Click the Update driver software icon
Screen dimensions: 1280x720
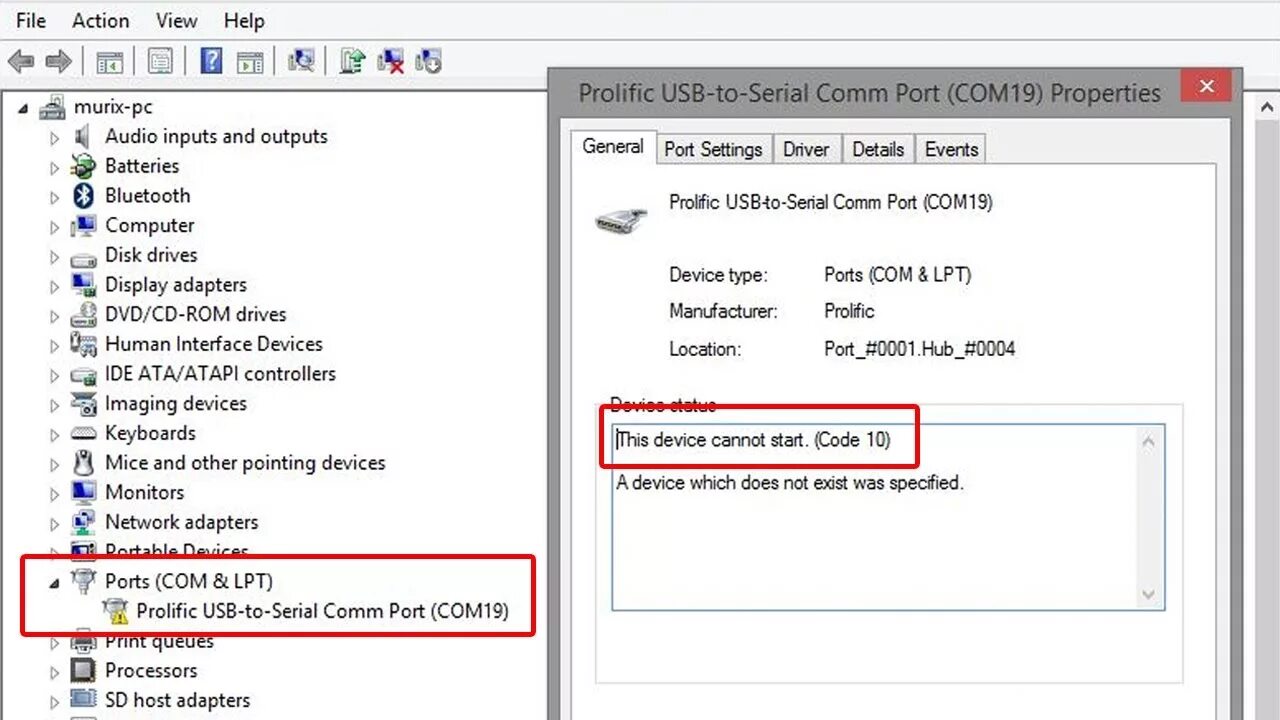click(352, 61)
